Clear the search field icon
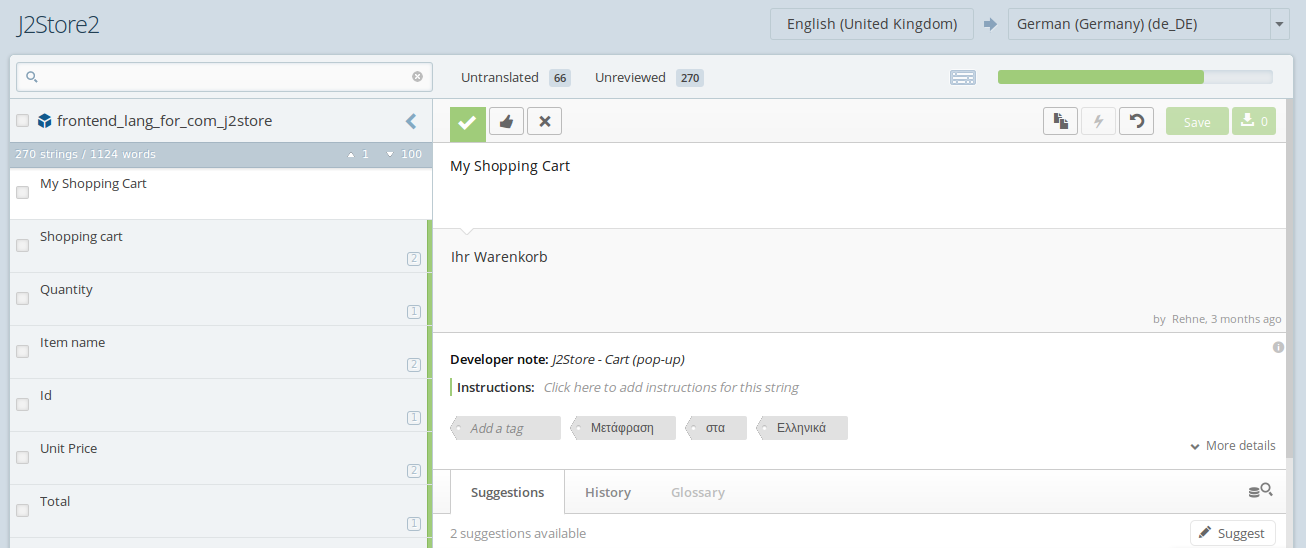Image resolution: width=1306 pixels, height=548 pixels. click(417, 77)
